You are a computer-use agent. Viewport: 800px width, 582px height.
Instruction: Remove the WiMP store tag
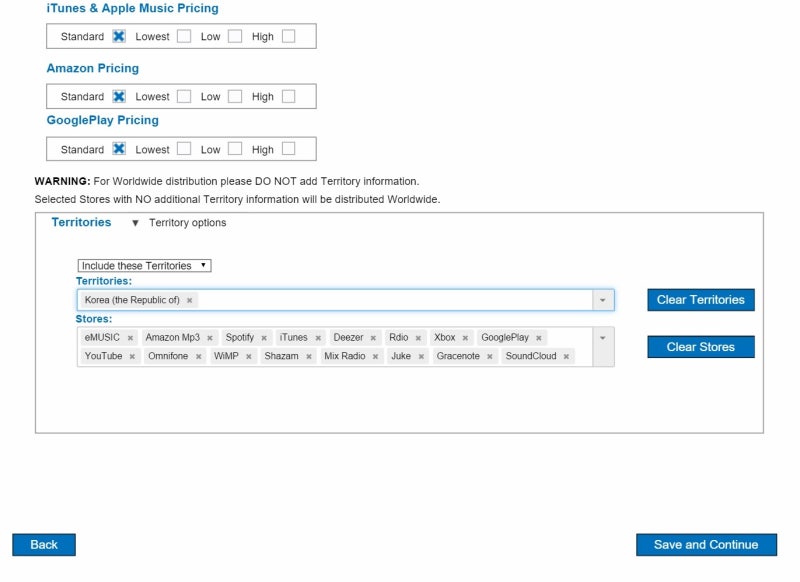[248, 357]
